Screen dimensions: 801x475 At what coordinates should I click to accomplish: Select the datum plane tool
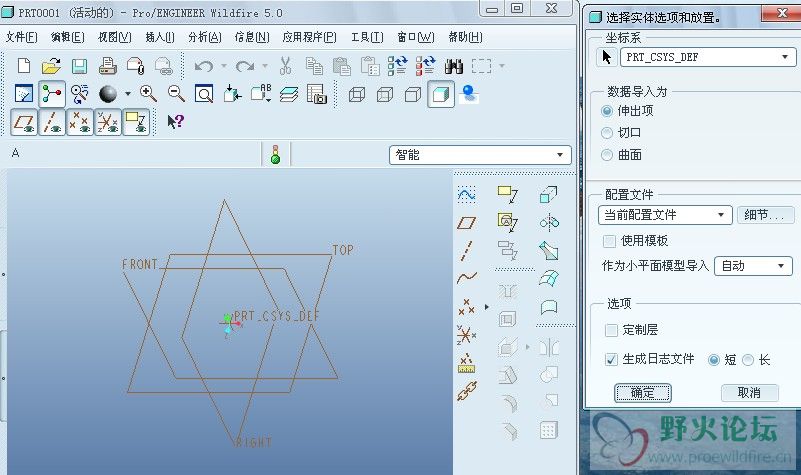(x=466, y=223)
